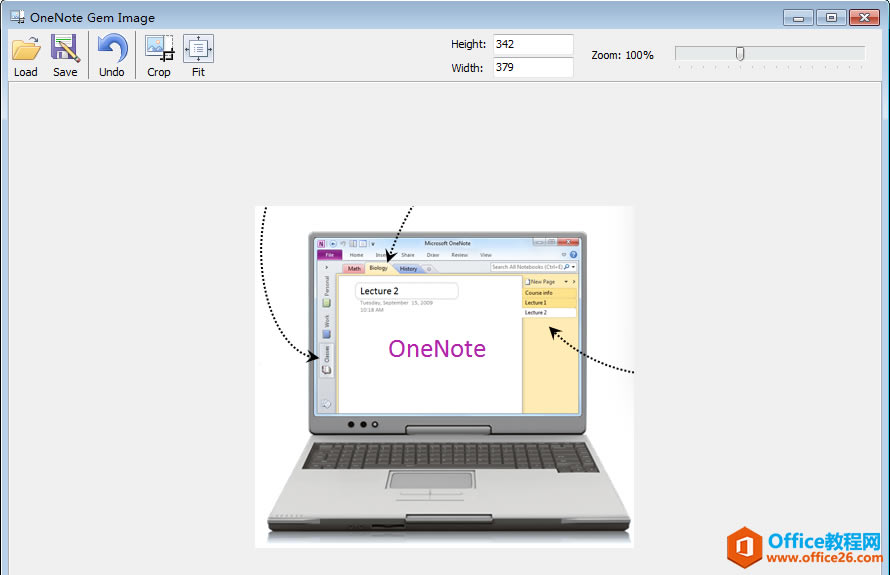Close the OneNote Gem Image window
The height and width of the screenshot is (575, 890).
(864, 18)
